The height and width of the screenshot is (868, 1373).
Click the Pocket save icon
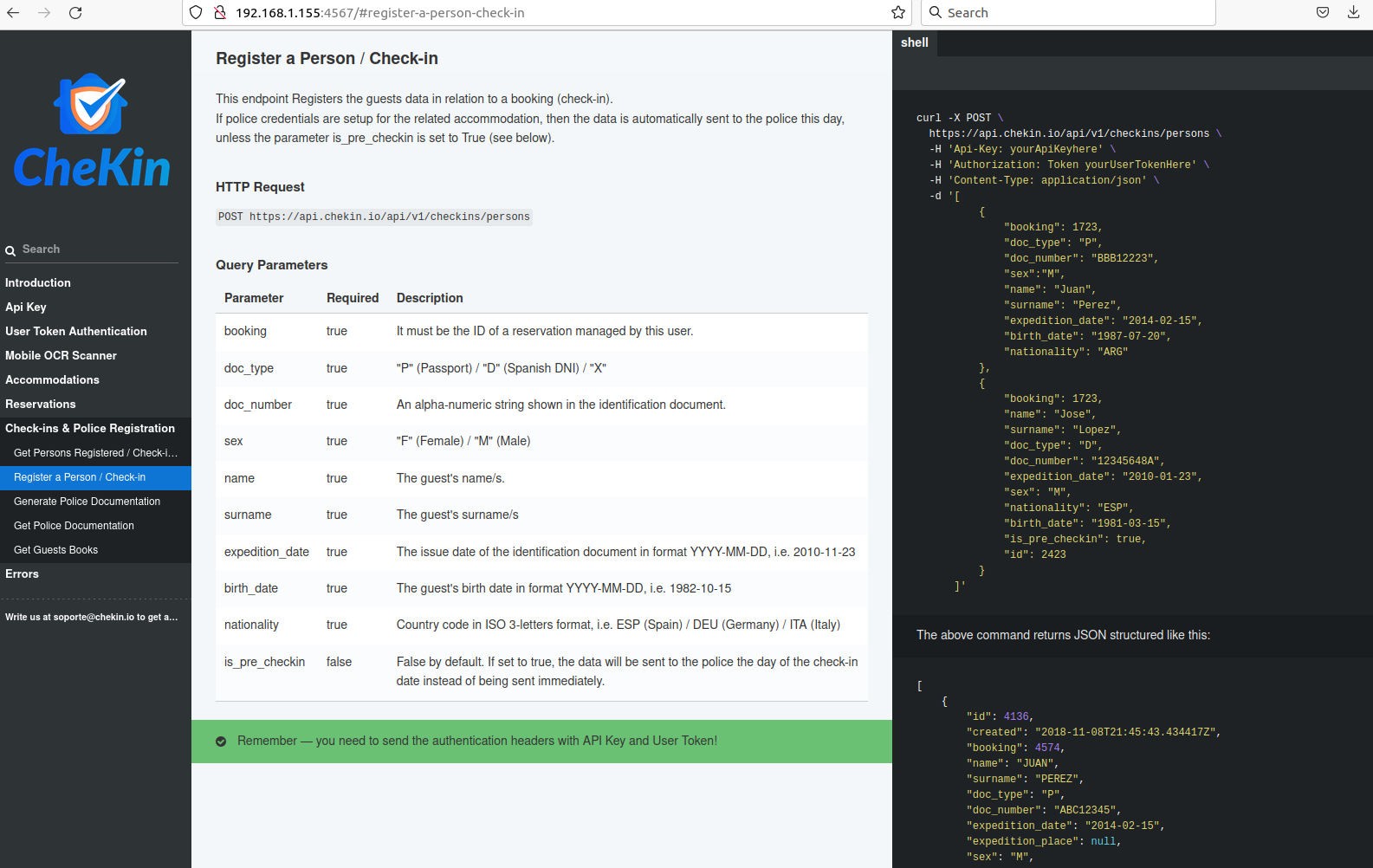tap(1323, 13)
